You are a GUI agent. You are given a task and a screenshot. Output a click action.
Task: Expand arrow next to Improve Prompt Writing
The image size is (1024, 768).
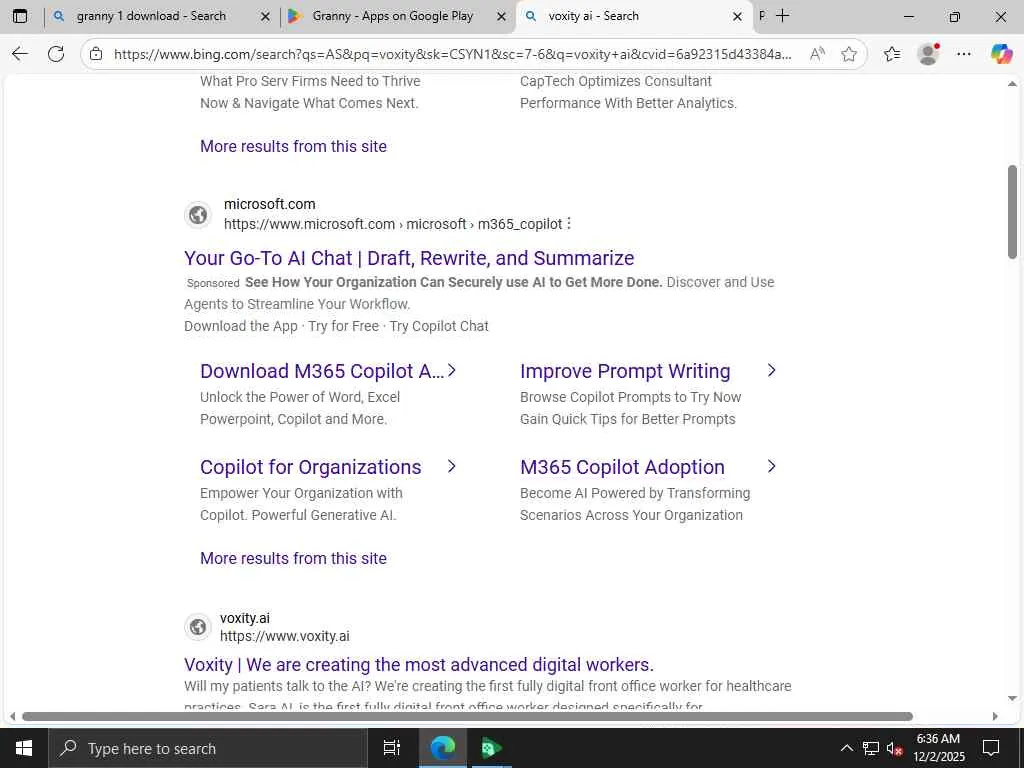pos(771,370)
